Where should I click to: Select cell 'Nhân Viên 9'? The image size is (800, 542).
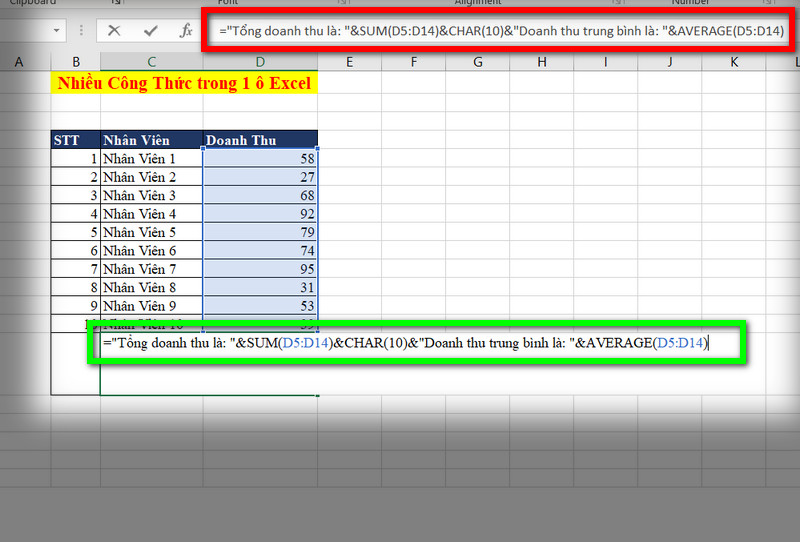152,306
